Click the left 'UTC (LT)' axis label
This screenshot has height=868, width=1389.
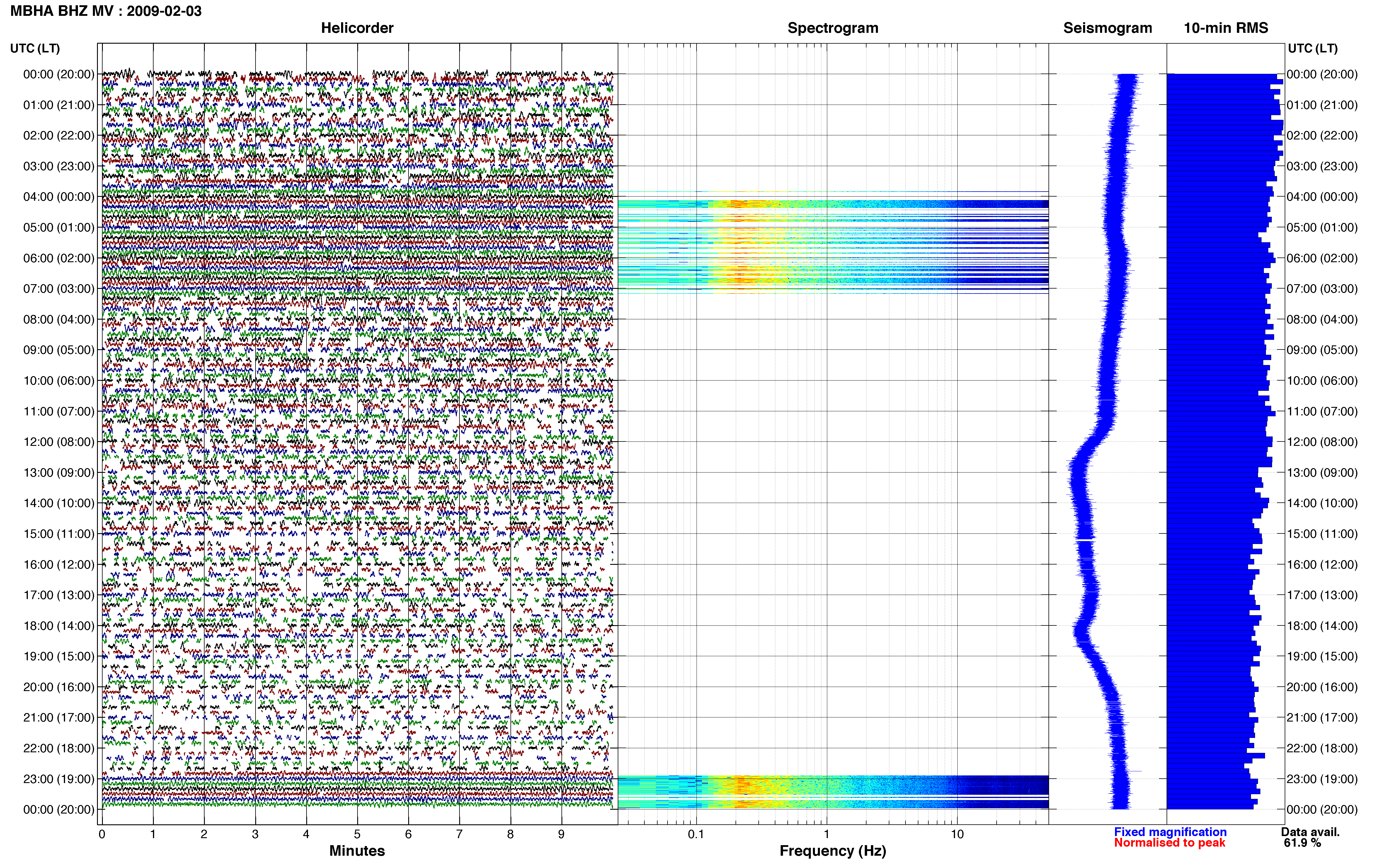point(35,48)
